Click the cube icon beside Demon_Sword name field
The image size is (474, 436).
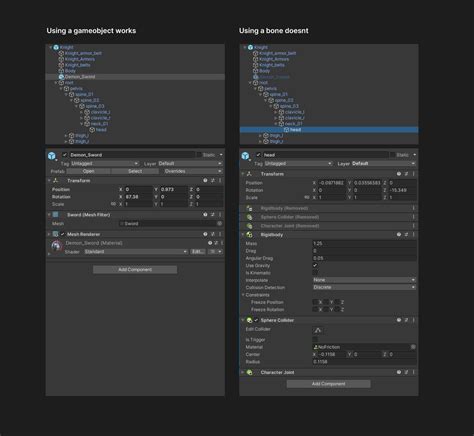(52, 156)
